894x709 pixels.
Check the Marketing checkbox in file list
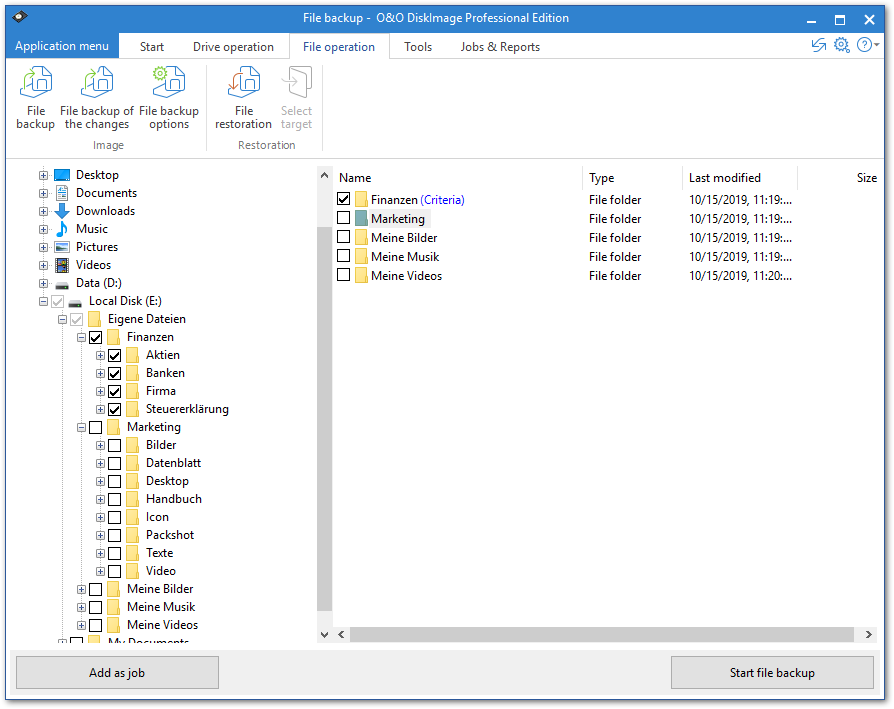[x=343, y=218]
